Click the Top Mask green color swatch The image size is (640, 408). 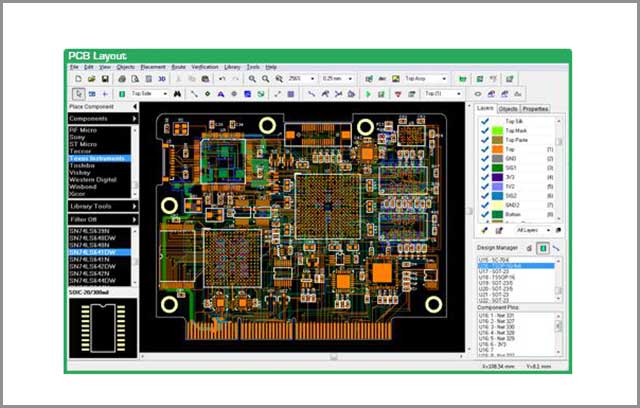click(497, 131)
